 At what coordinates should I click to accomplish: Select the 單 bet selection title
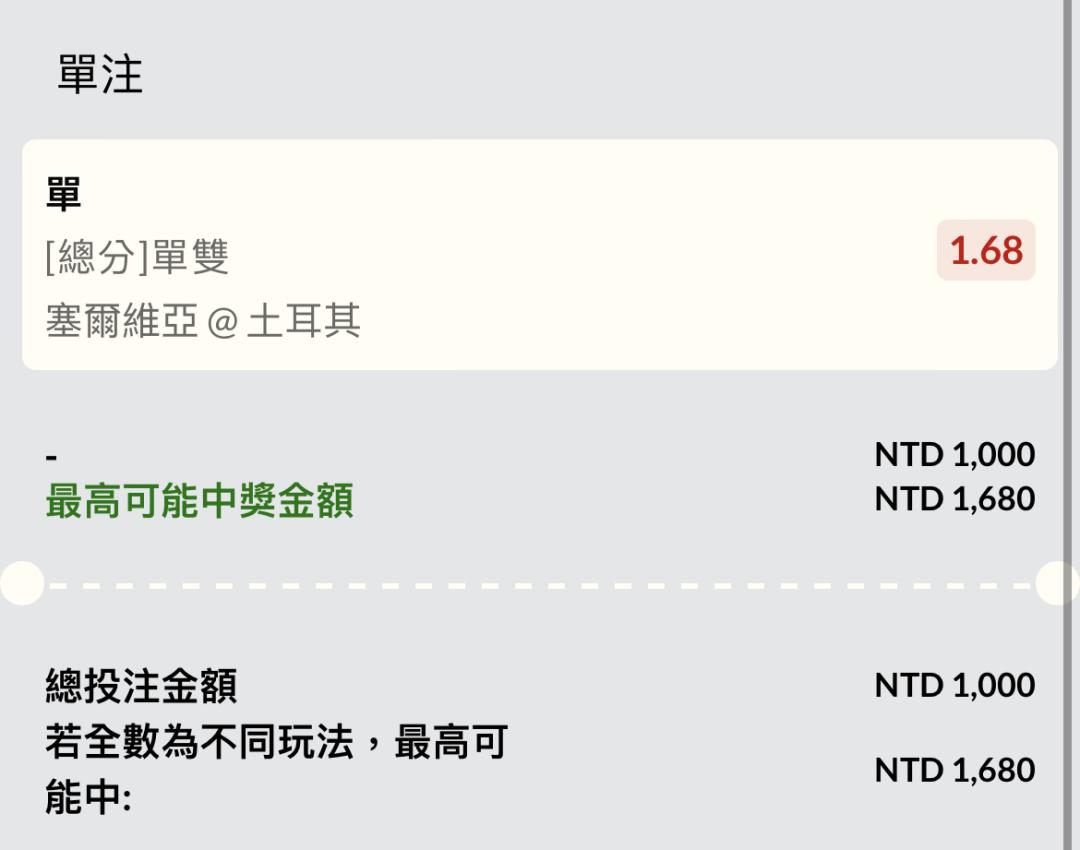pyautogui.click(x=63, y=193)
